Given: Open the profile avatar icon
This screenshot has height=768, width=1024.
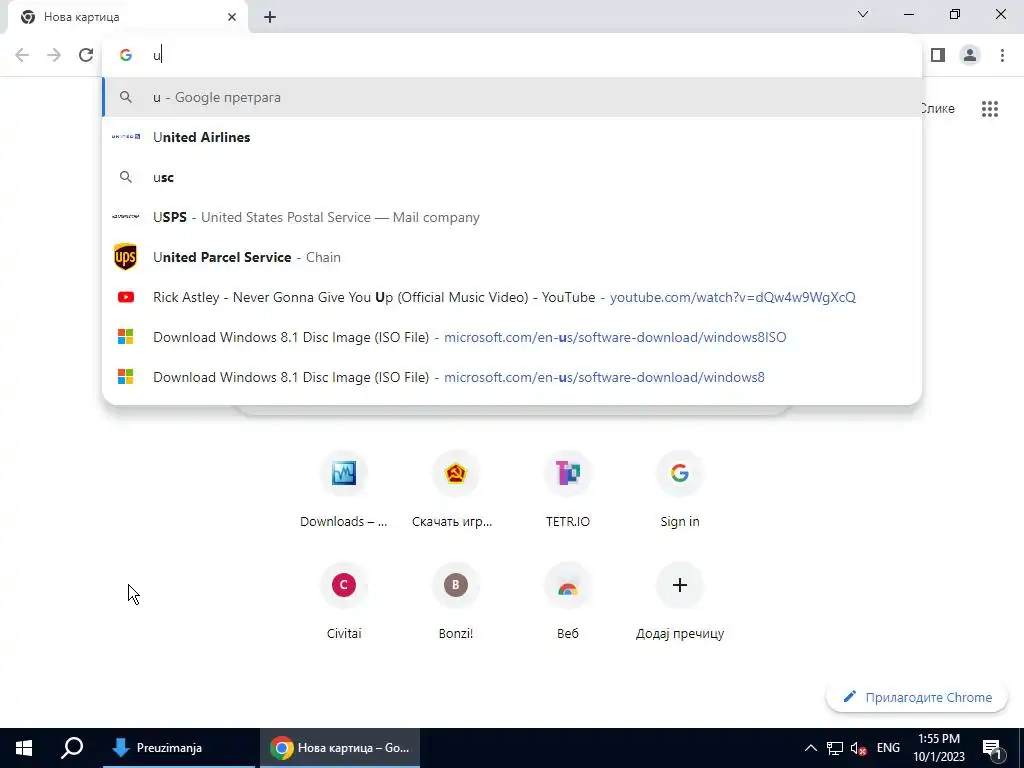Looking at the screenshot, I should point(970,55).
